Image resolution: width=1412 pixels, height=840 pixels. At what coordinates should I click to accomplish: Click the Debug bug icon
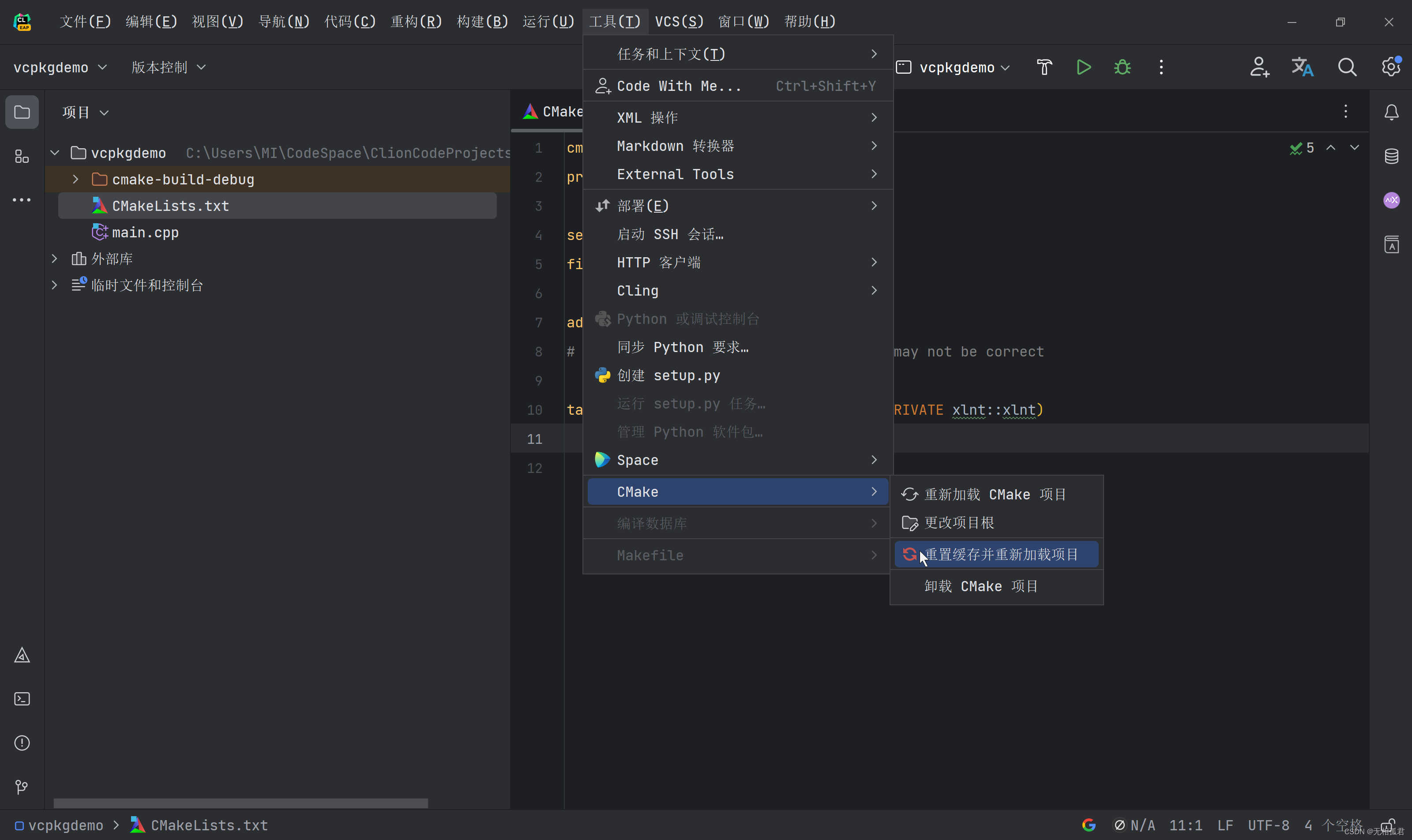(1122, 67)
